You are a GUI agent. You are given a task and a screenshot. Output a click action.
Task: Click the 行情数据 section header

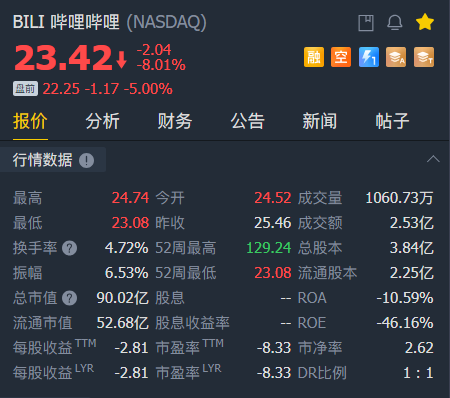coord(43,160)
